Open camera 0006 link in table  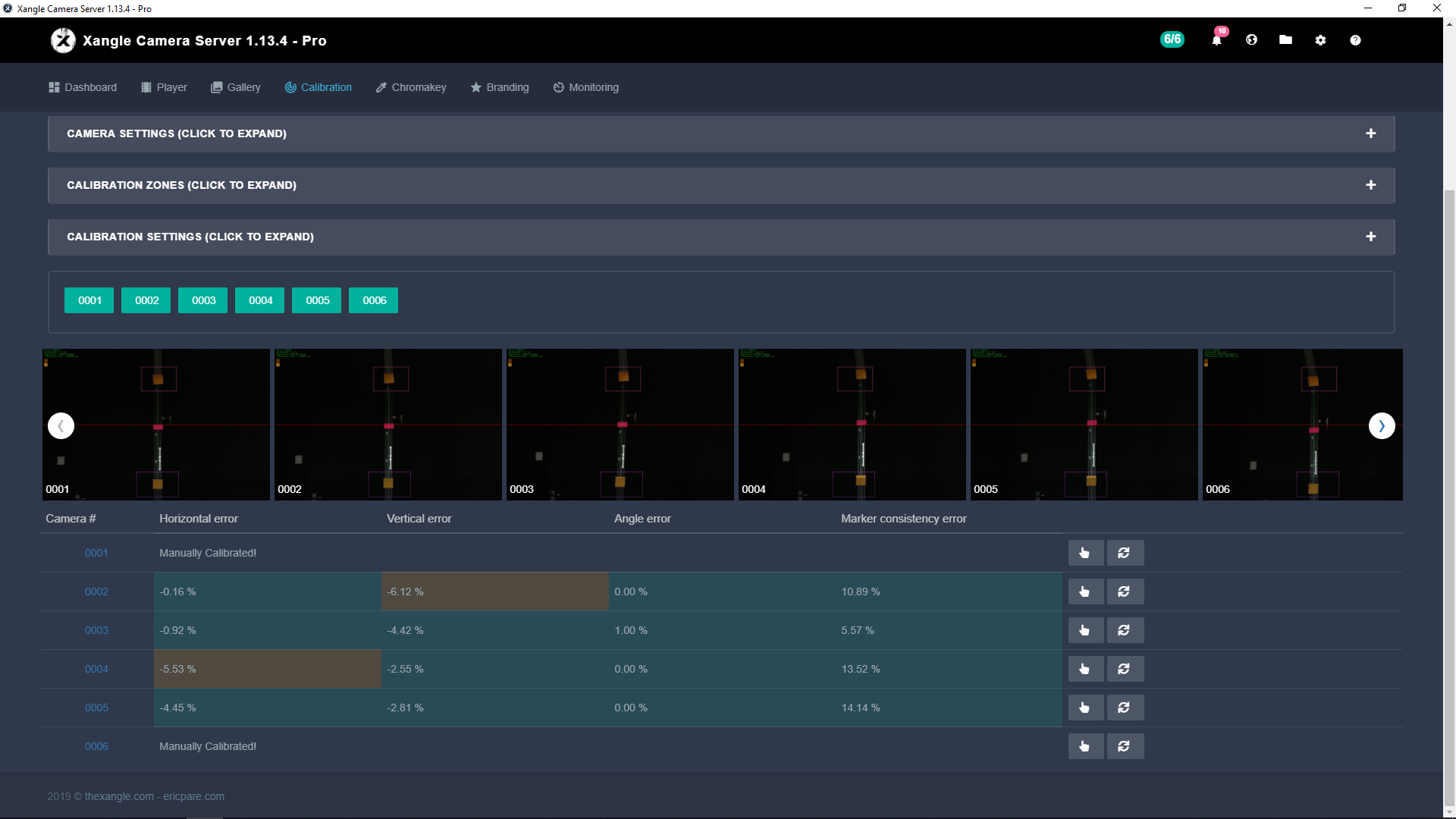96,746
